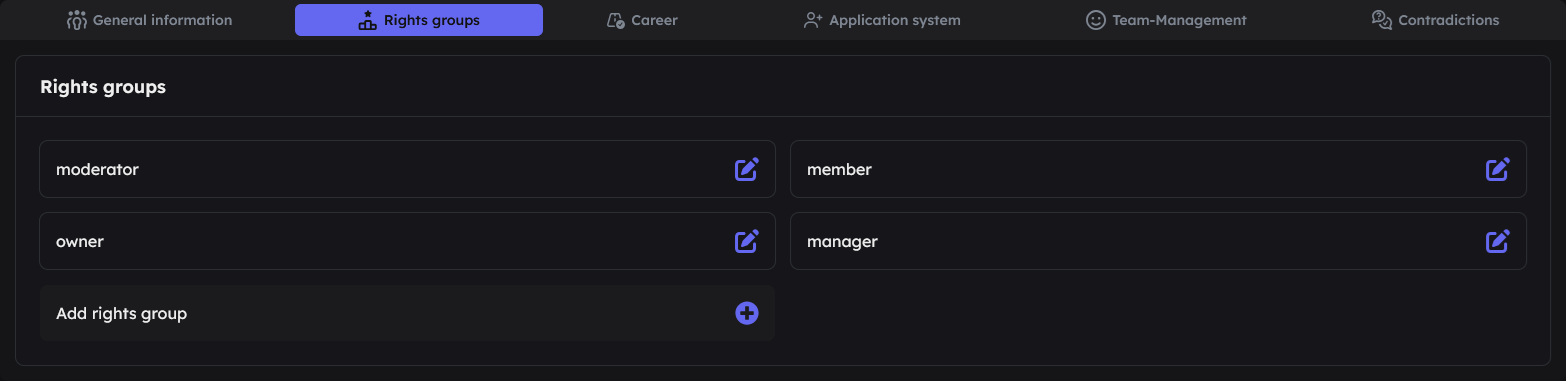
Task: Open the Career tab
Action: point(642,20)
